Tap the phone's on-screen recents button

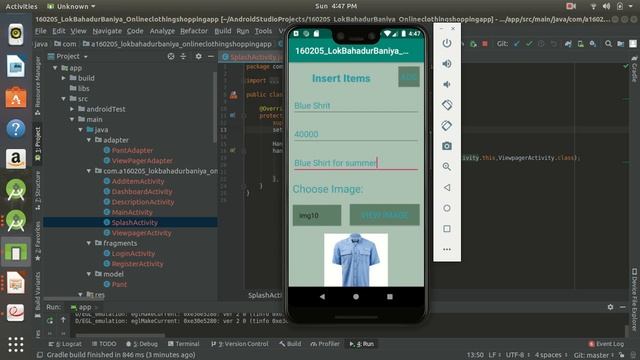pos(390,297)
